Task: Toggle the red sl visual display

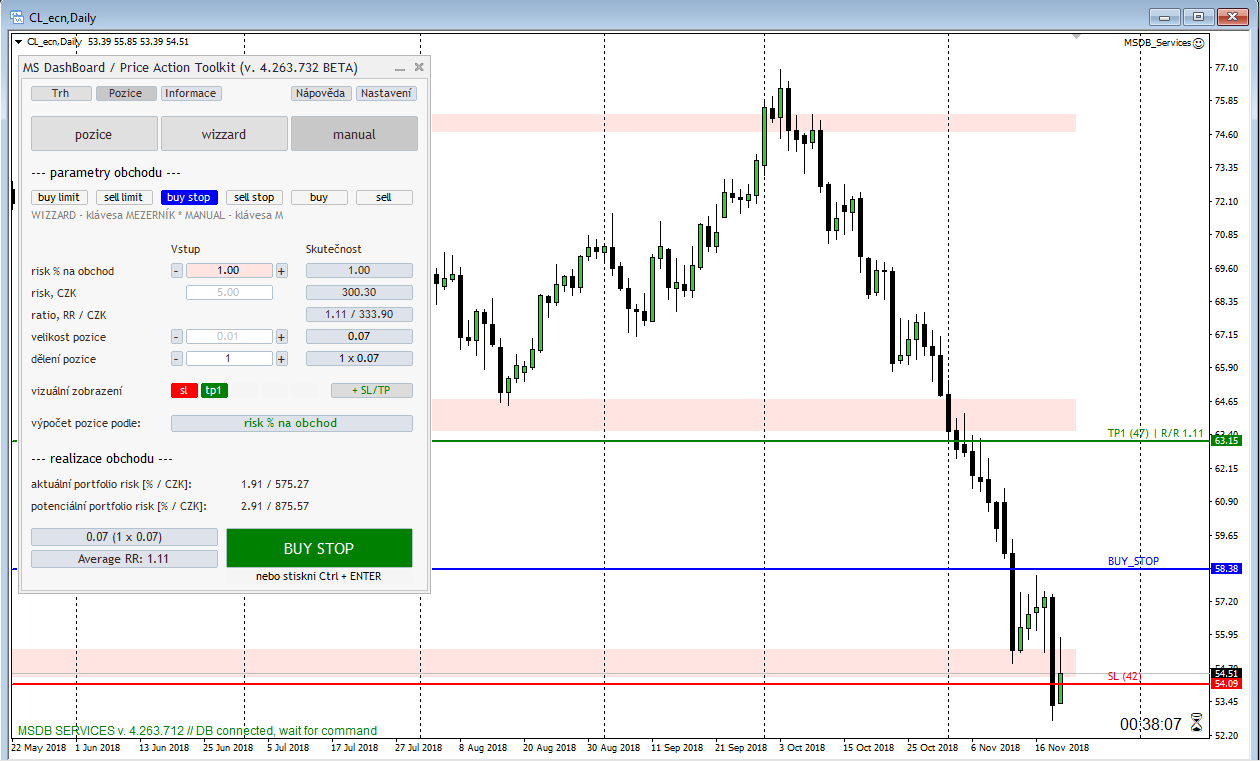Action: [x=184, y=391]
